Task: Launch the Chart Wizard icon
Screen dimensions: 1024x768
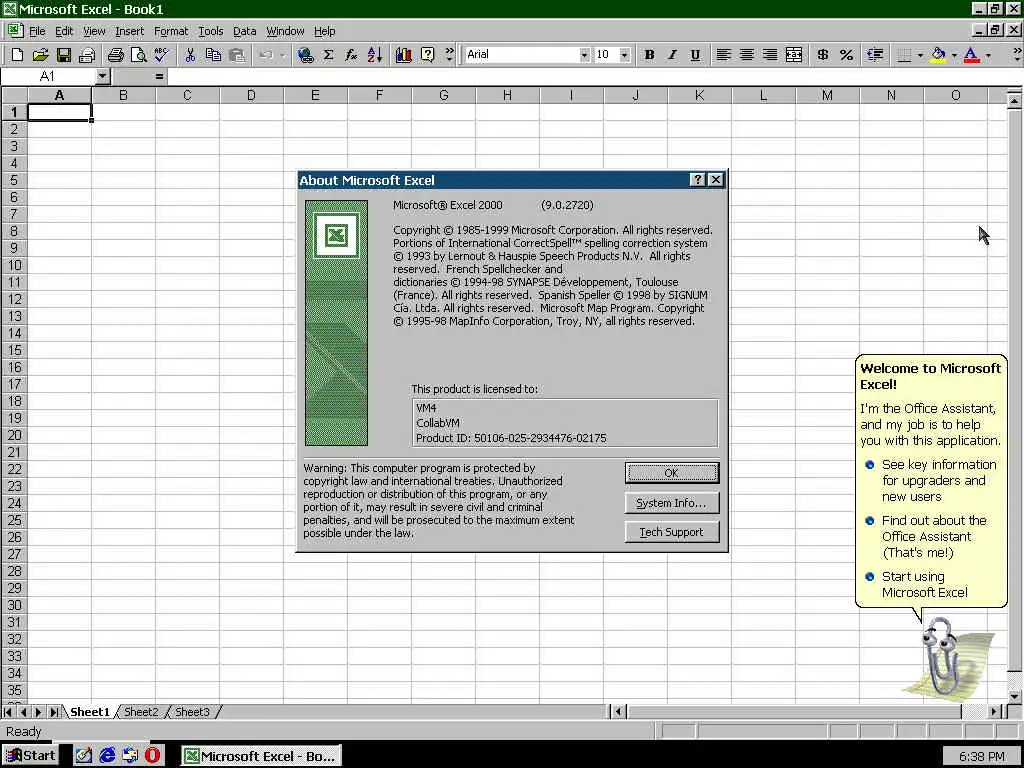Action: pyautogui.click(x=404, y=55)
